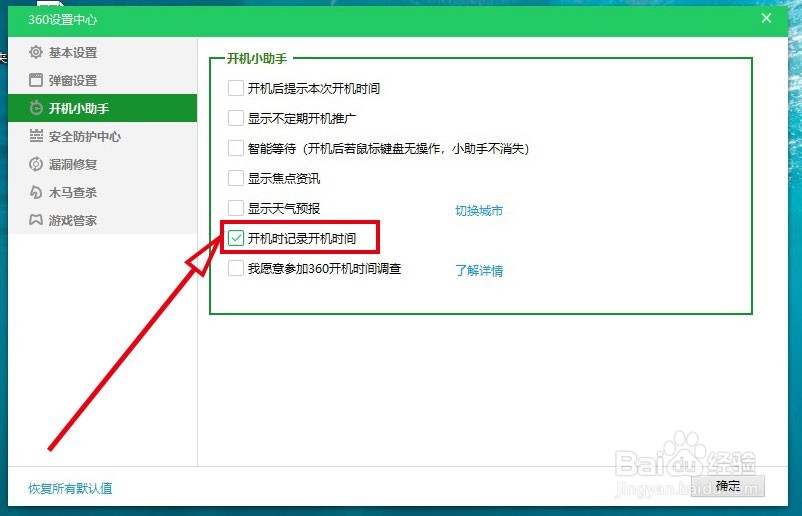Enable the 智能等待 checkbox
The image size is (802, 516).
click(x=236, y=148)
